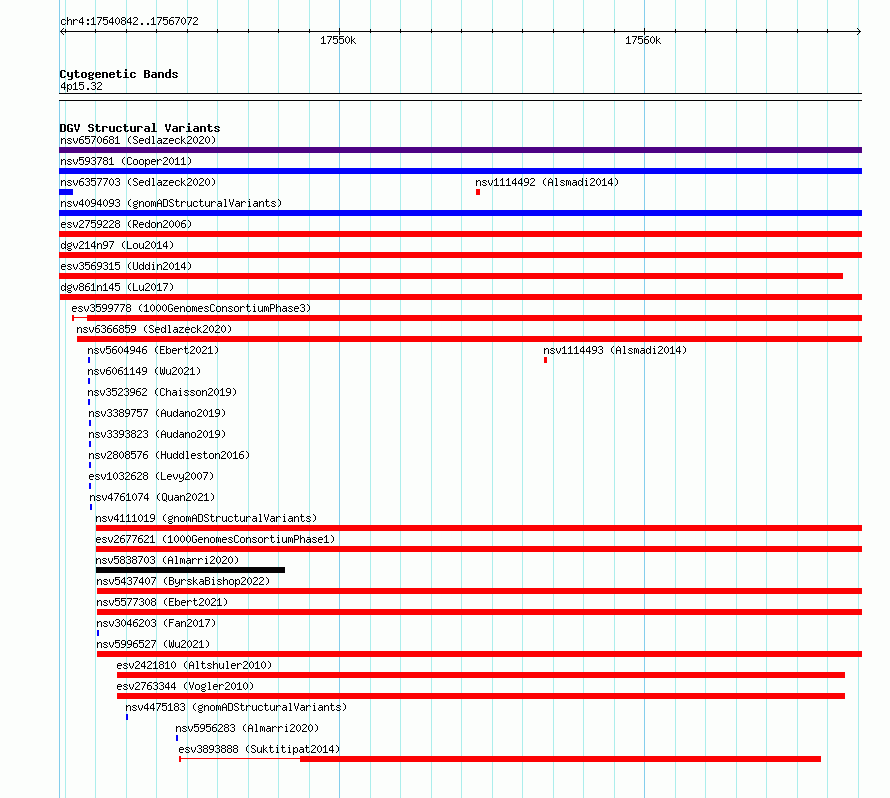Select nsv5437407 (ByrskaBishop2022) label
The width and height of the screenshot is (890, 798).
point(183,581)
